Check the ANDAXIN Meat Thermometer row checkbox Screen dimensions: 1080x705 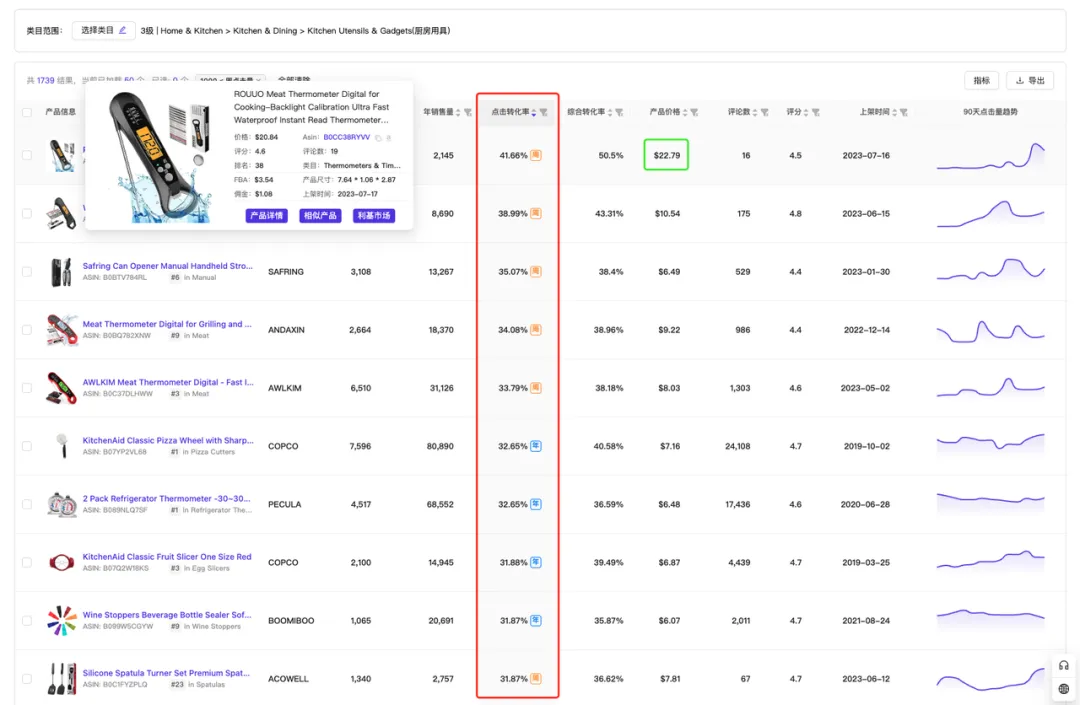point(27,330)
